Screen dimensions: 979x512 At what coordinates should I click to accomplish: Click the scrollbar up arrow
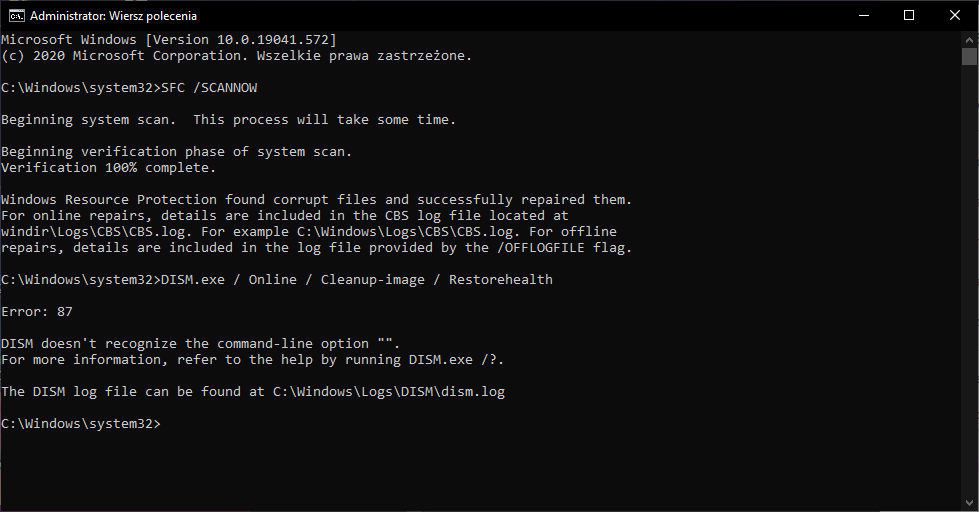969,39
